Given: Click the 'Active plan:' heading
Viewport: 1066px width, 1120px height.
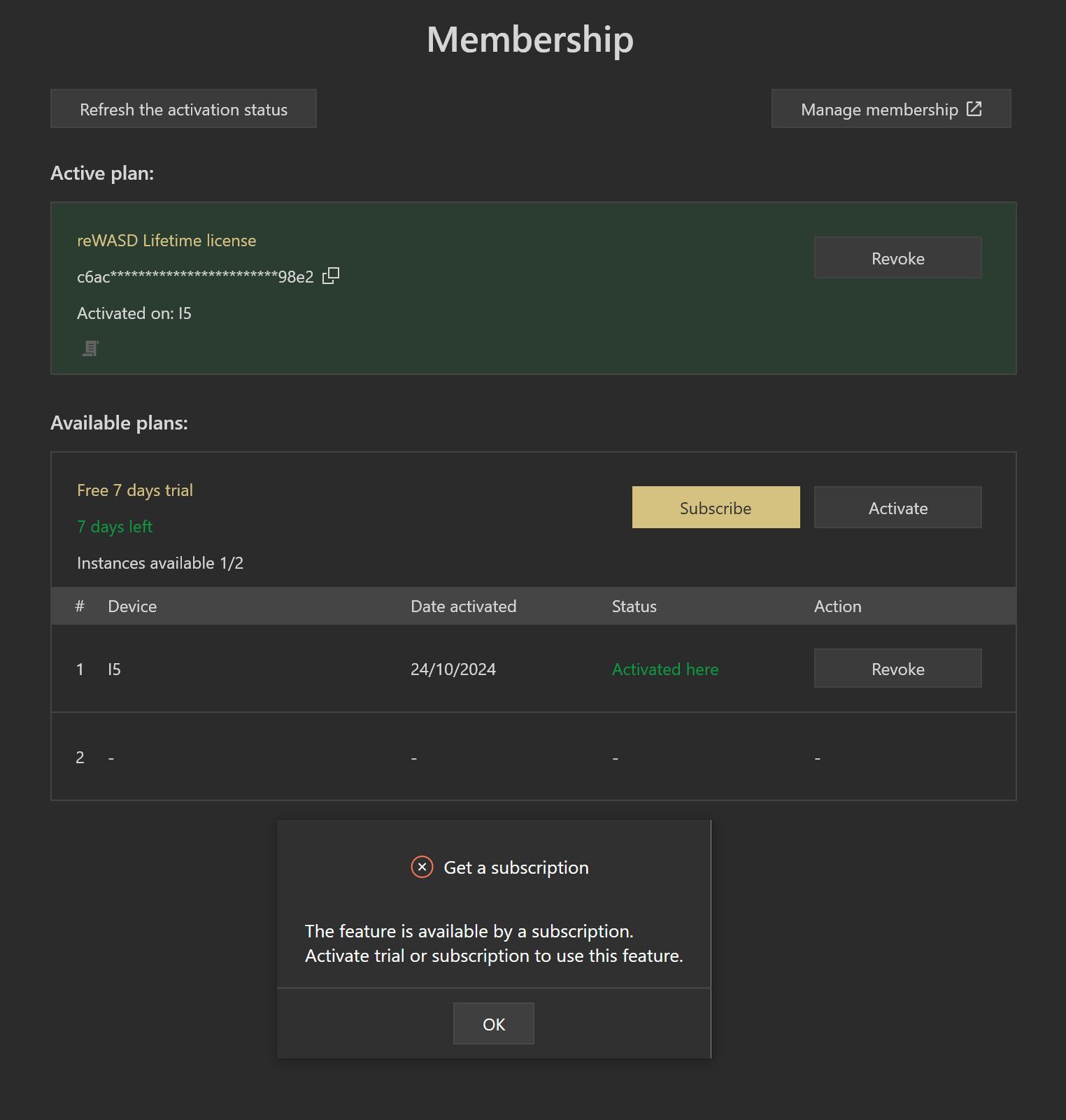Looking at the screenshot, I should tap(102, 173).
